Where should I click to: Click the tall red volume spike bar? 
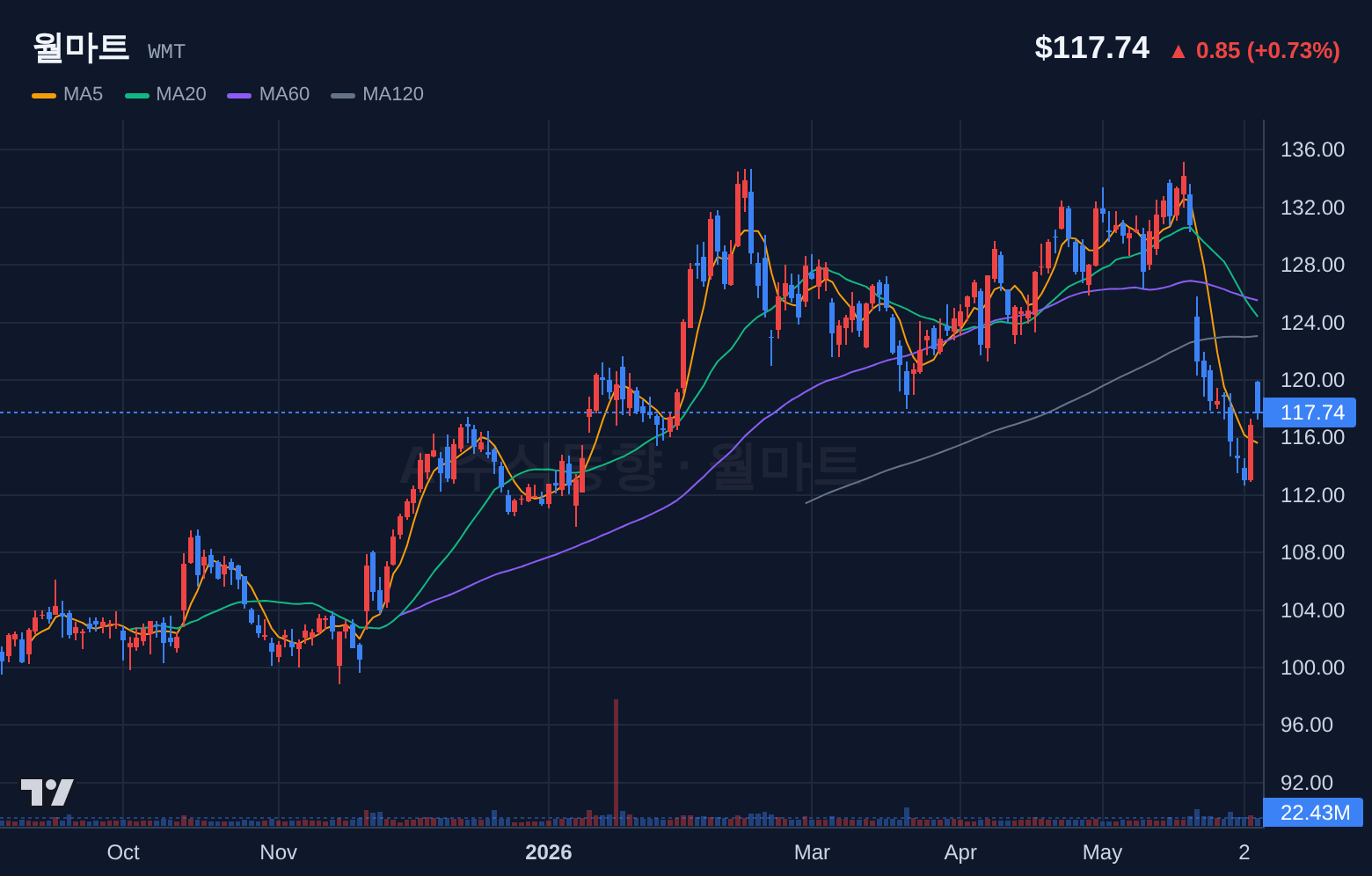click(616, 763)
